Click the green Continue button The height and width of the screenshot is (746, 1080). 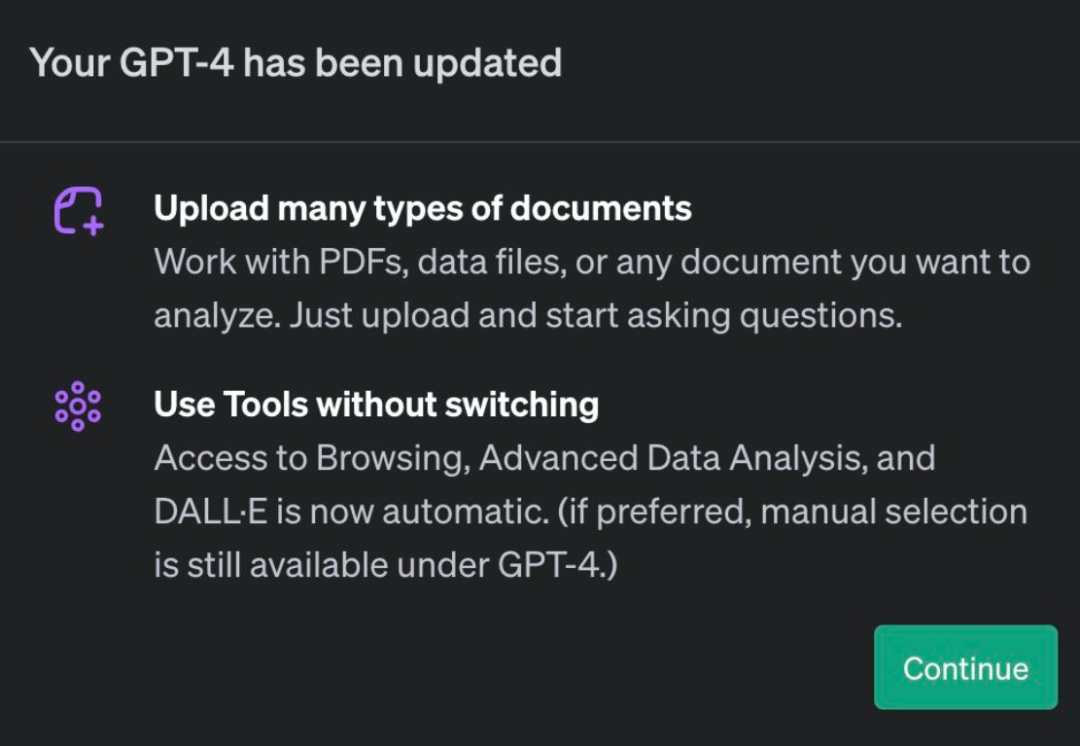pos(966,667)
